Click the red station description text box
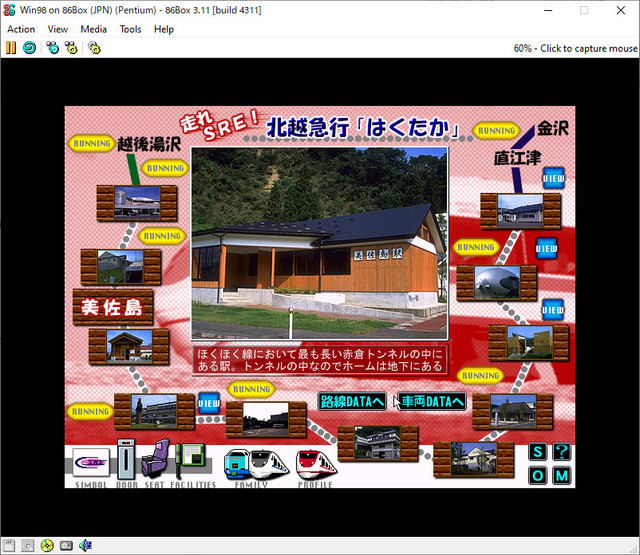Image resolution: width=640 pixels, height=555 pixels. tap(320, 360)
